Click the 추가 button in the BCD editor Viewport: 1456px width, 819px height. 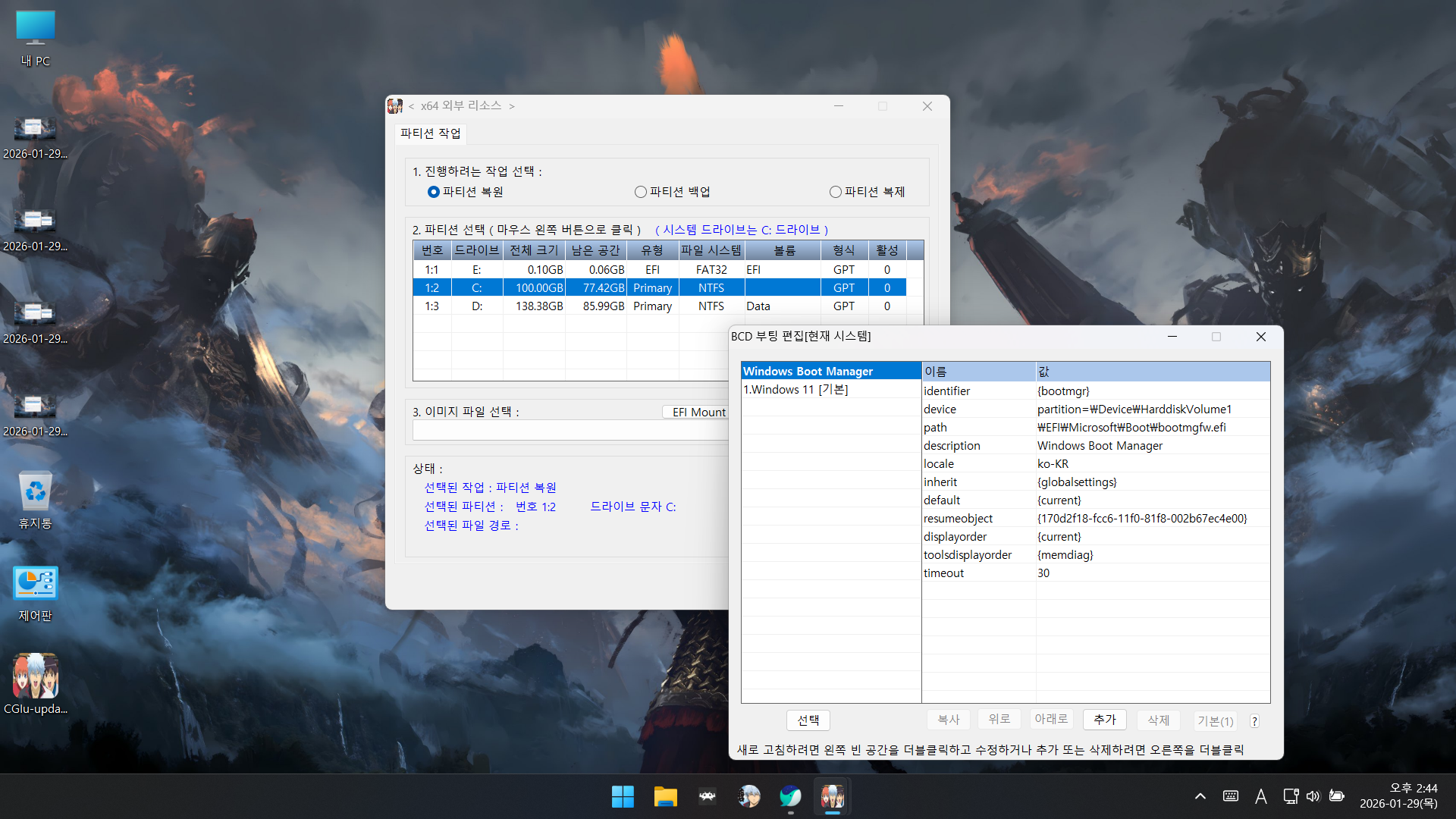pos(1104,720)
